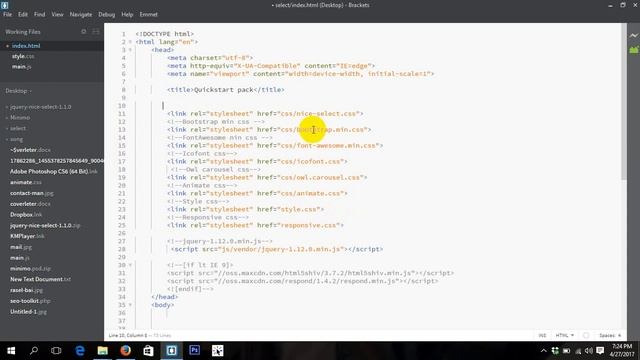640x360 pixels.
Task: Click the Brackets app icon in the title bar
Action: (x=4, y=5)
